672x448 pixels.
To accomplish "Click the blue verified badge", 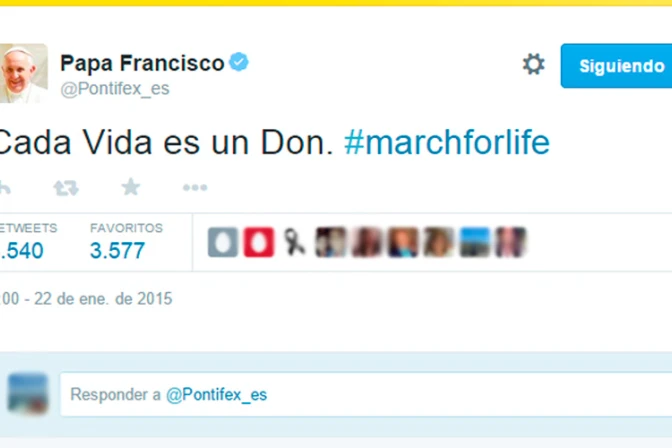I will click(x=239, y=63).
